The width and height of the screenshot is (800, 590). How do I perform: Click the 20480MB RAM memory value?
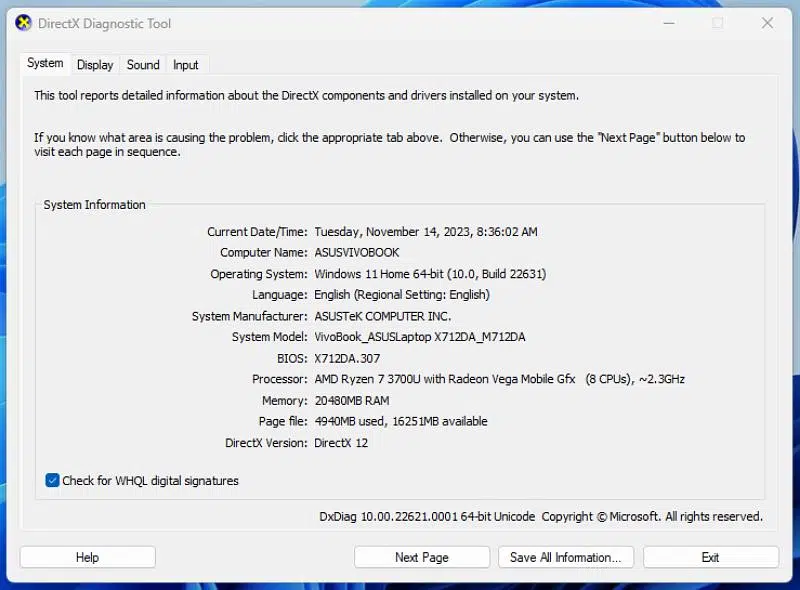(351, 400)
